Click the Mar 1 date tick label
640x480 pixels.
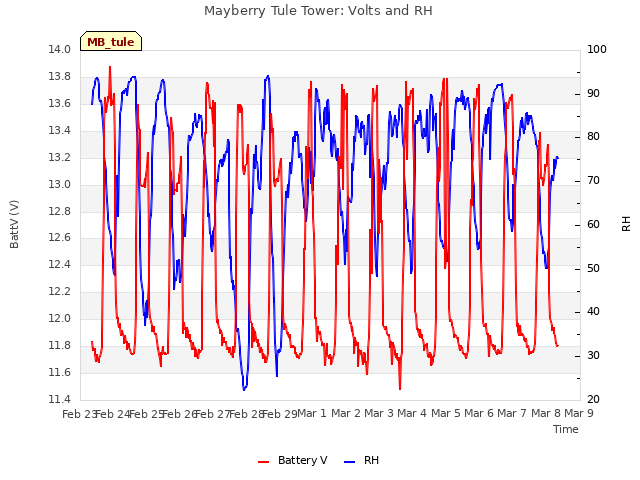pyautogui.click(x=312, y=413)
